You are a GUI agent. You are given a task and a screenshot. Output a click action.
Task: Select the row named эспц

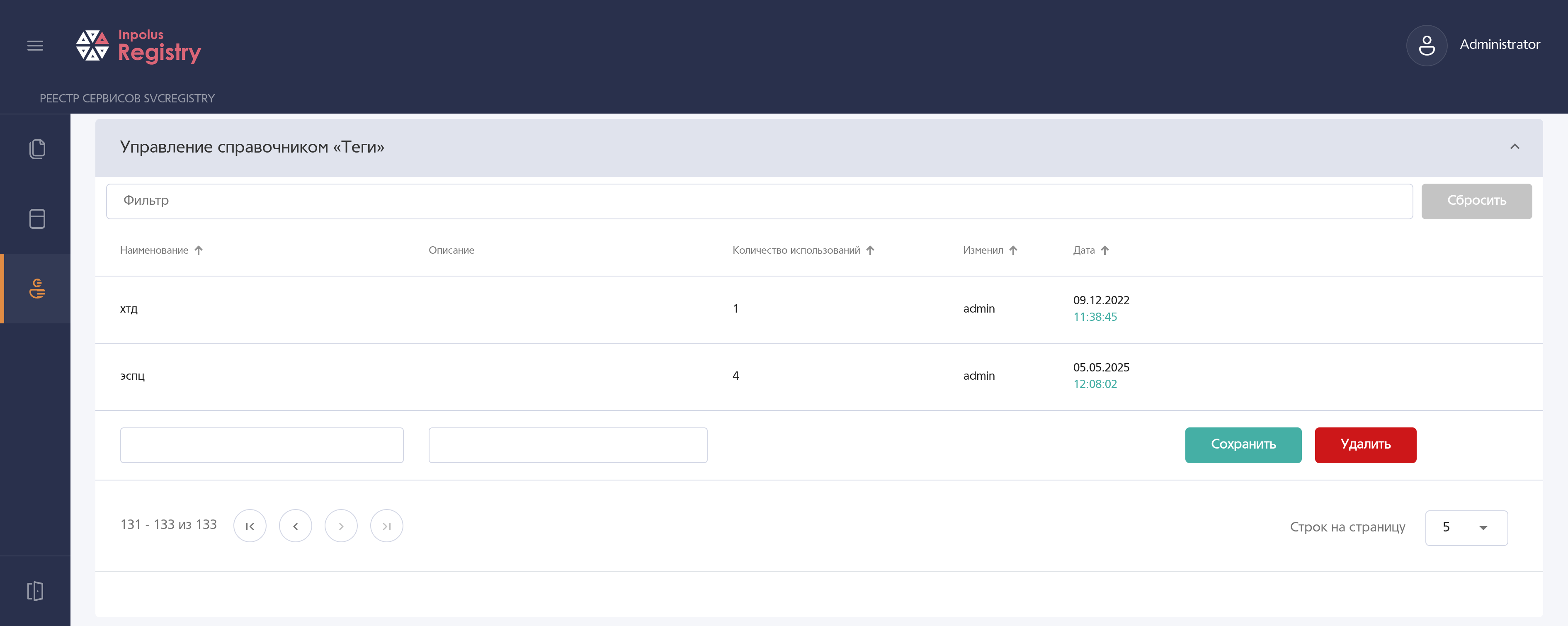pyautogui.click(x=819, y=376)
